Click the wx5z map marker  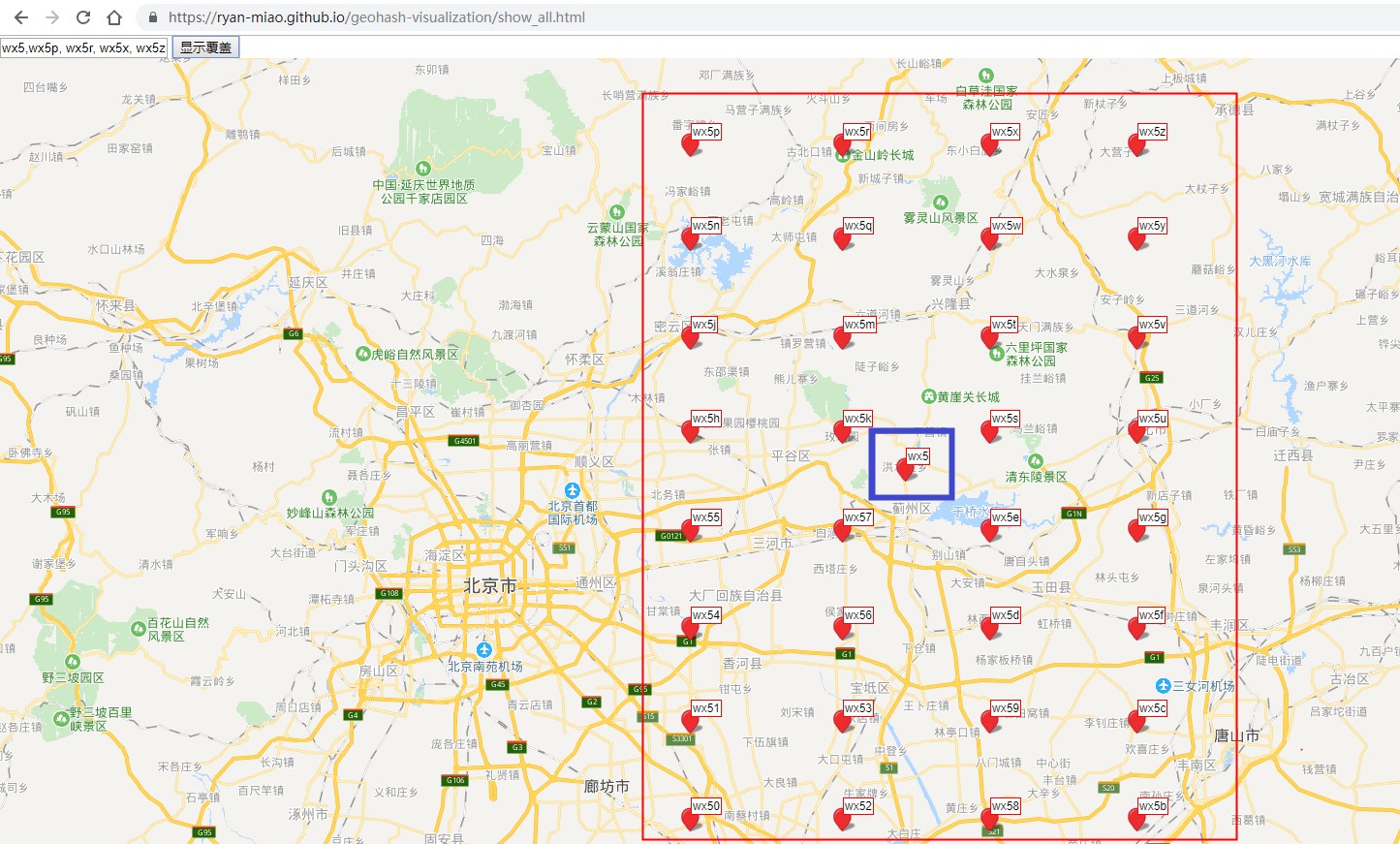tap(1137, 145)
